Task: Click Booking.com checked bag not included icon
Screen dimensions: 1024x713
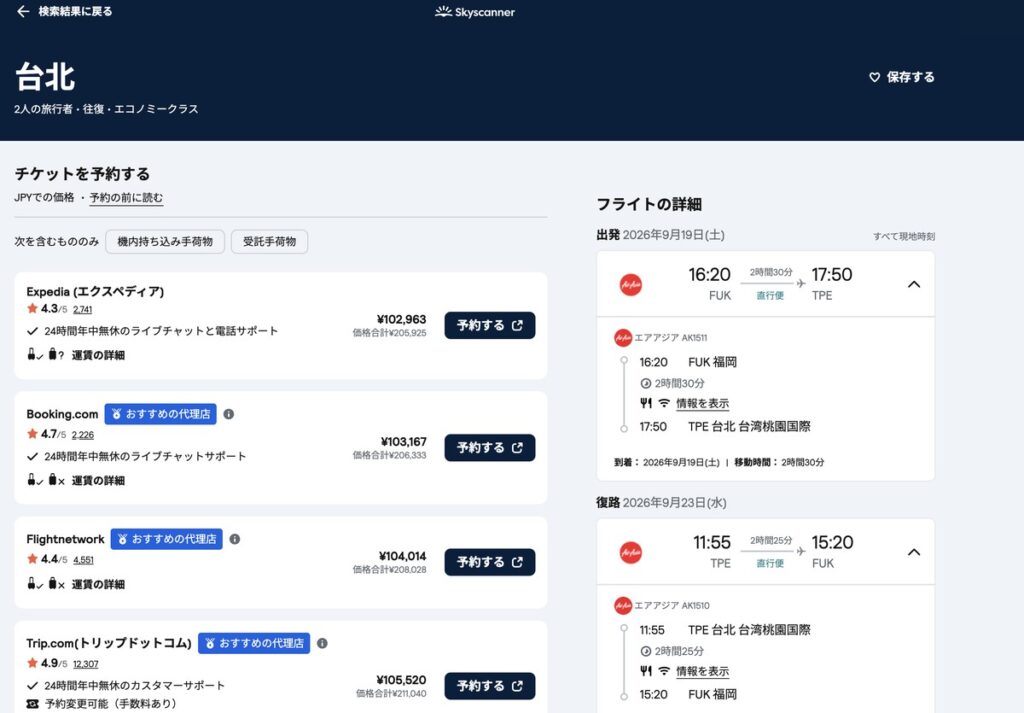Action: point(56,480)
